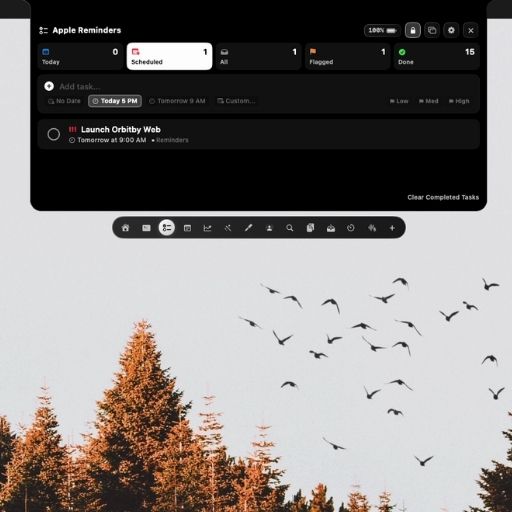Open the clipboard documents icon in the dock
The height and width of the screenshot is (512, 512).
tap(310, 228)
